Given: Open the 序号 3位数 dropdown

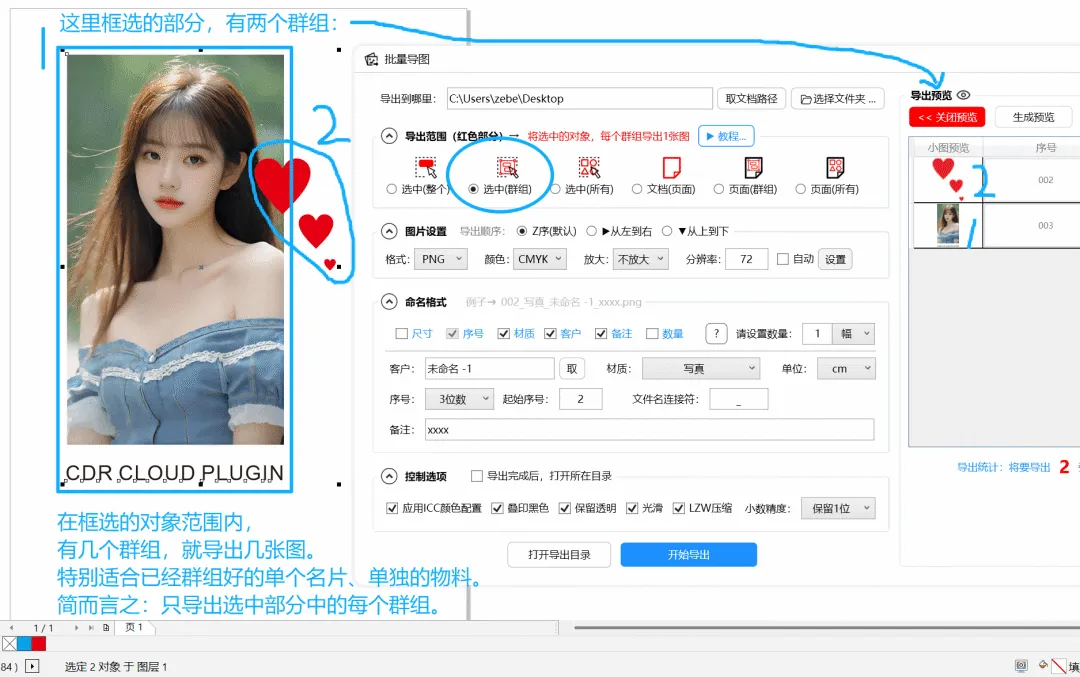Looking at the screenshot, I should [x=460, y=399].
